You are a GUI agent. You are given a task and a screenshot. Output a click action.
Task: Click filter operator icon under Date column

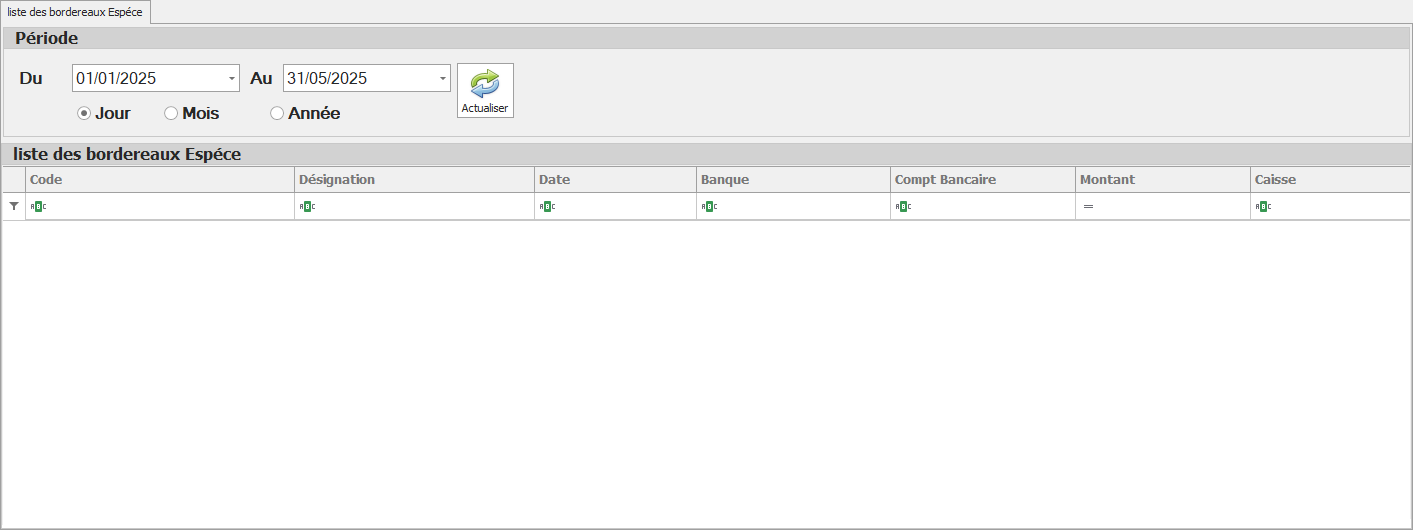(x=547, y=207)
